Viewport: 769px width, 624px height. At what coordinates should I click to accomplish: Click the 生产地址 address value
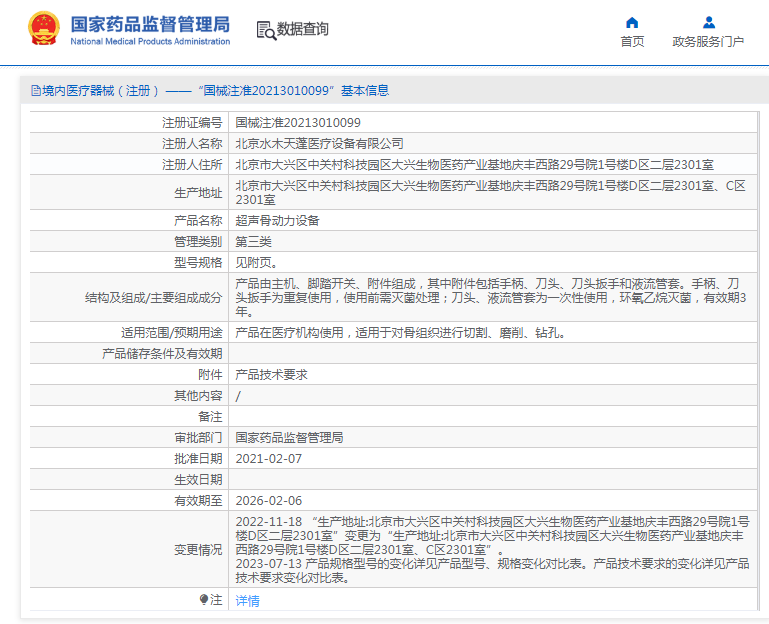click(490, 193)
